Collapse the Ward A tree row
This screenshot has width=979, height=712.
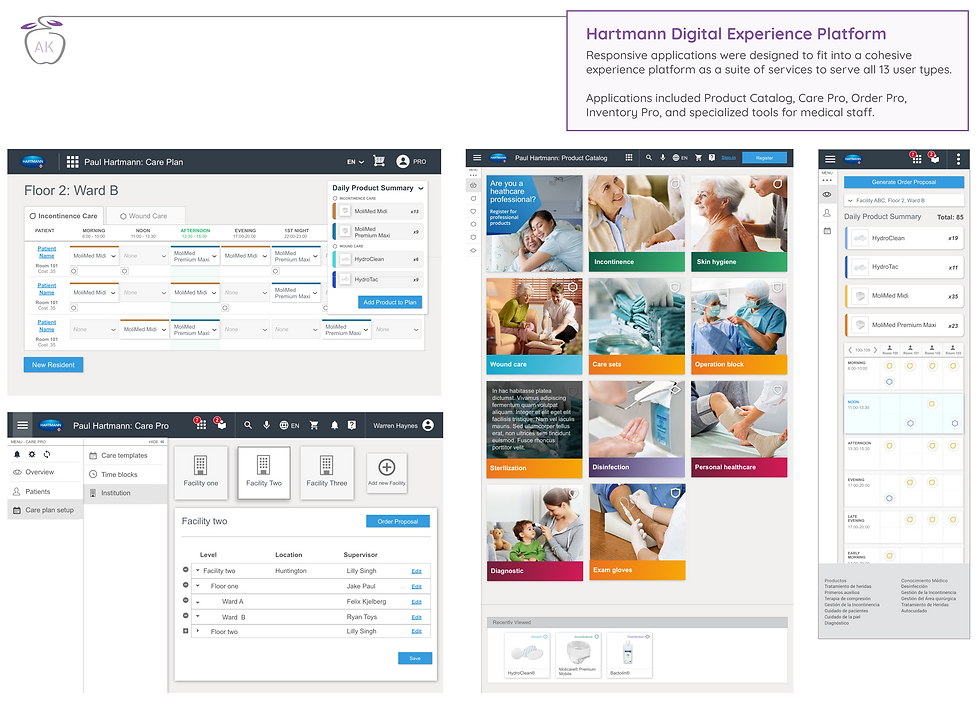click(198, 602)
